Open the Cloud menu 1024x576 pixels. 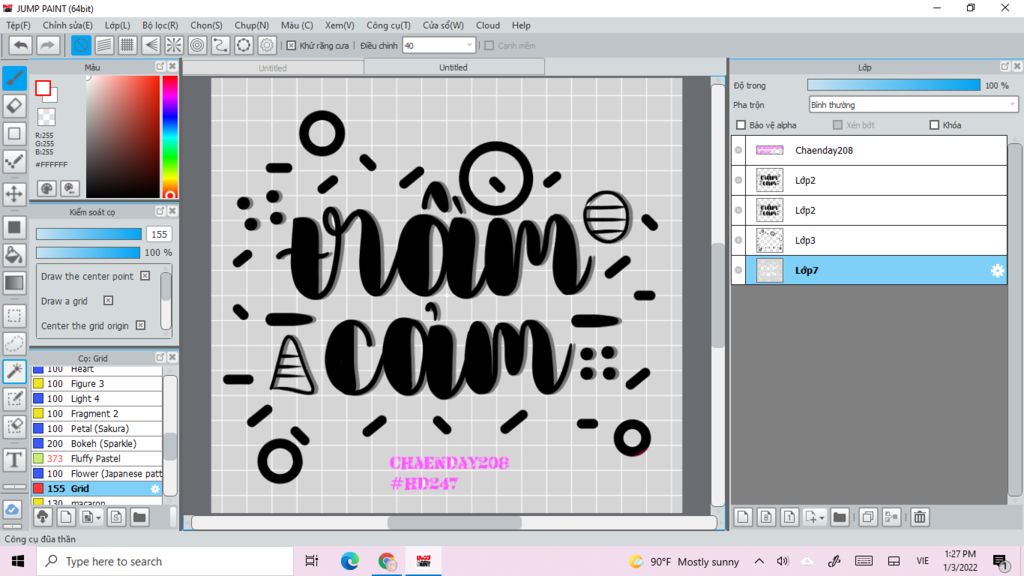pyautogui.click(x=488, y=25)
